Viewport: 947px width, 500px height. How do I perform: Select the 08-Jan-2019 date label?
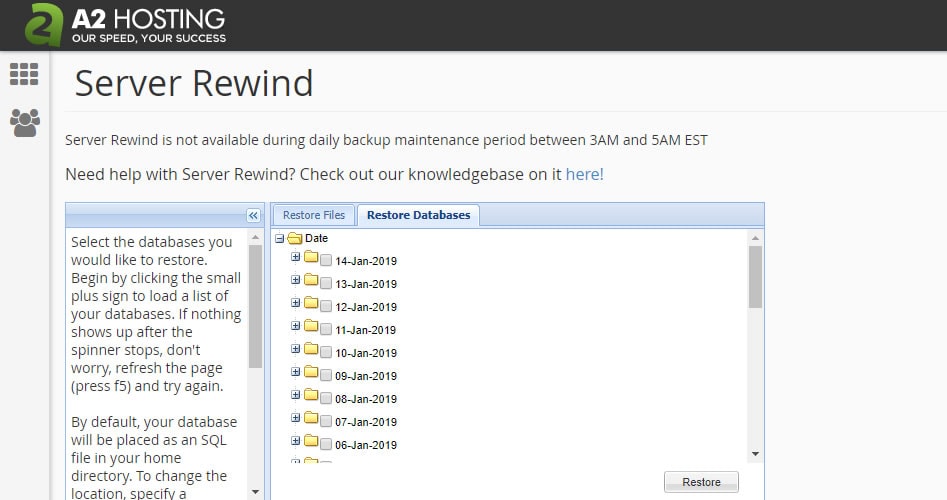pos(366,399)
